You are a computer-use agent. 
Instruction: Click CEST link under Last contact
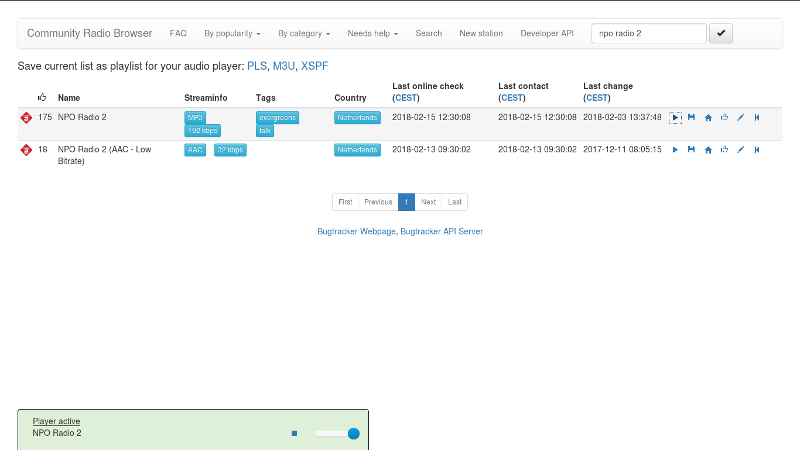(512, 98)
